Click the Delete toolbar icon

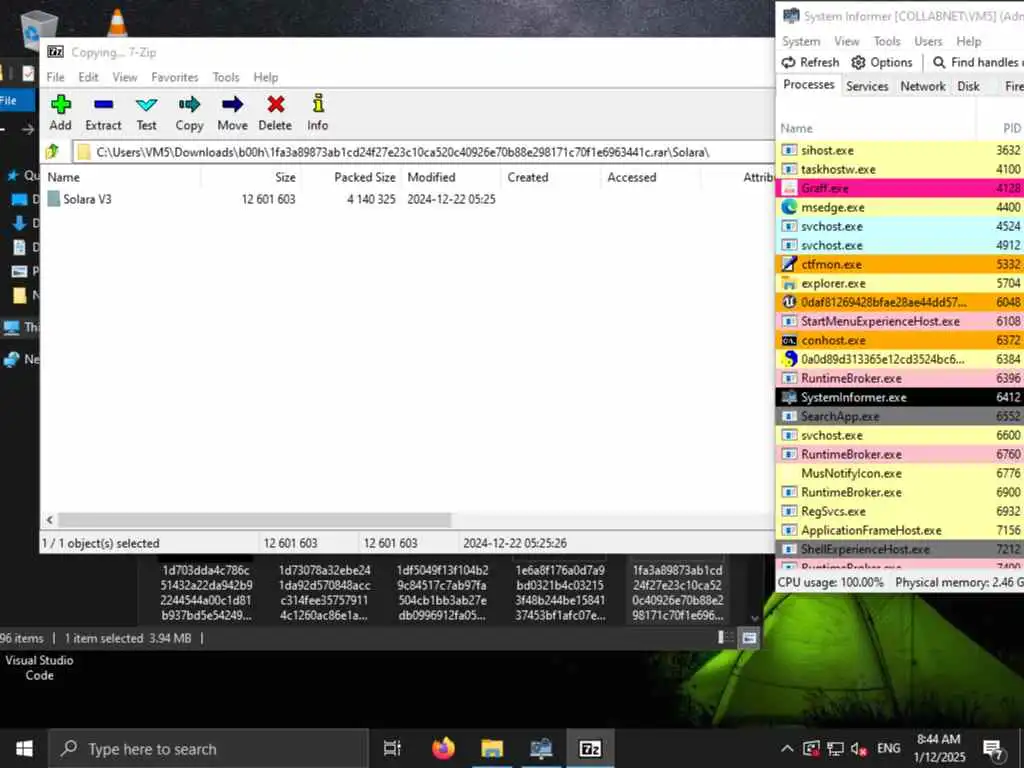click(275, 113)
